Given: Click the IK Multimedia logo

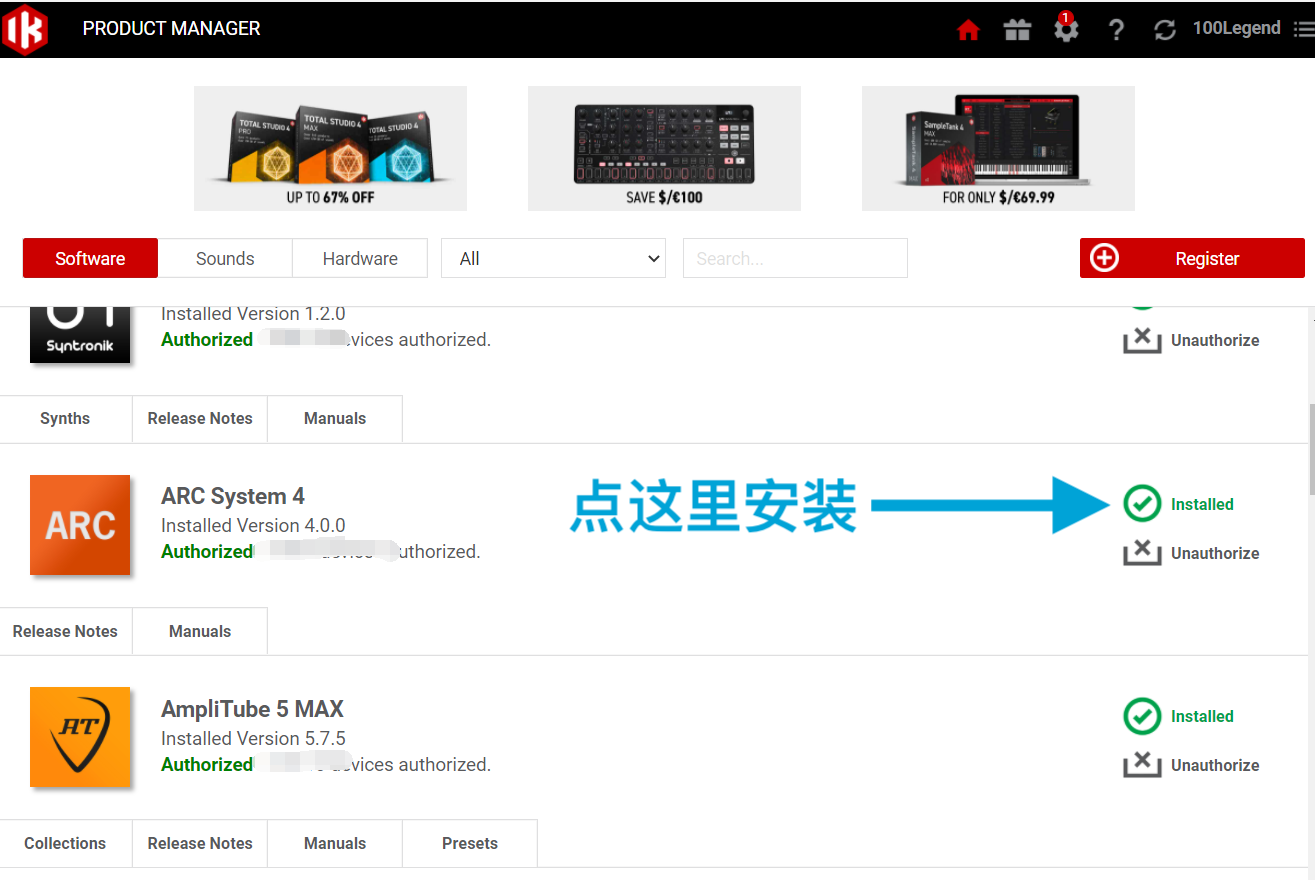Looking at the screenshot, I should coord(25,29).
